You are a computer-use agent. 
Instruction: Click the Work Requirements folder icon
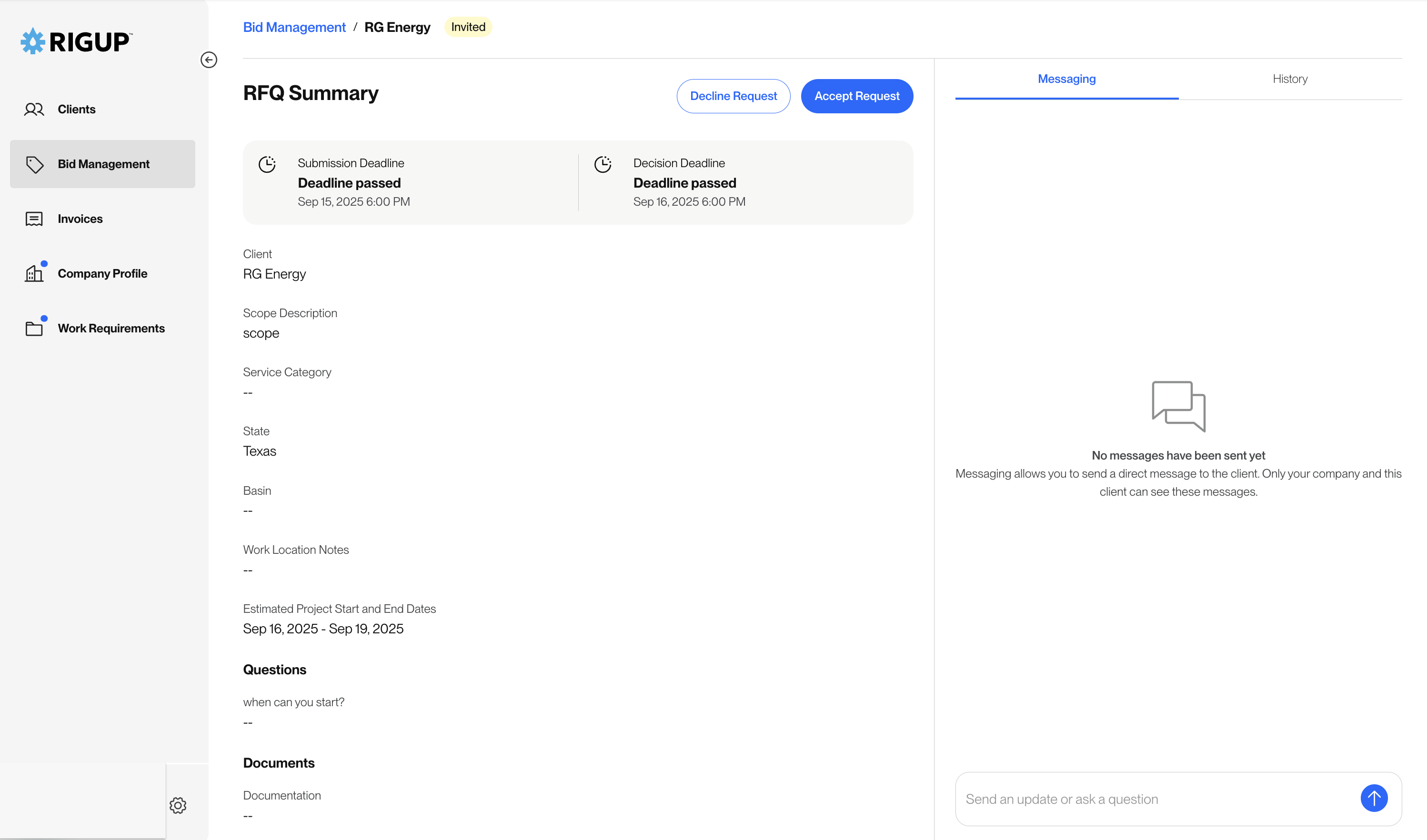pyautogui.click(x=34, y=328)
